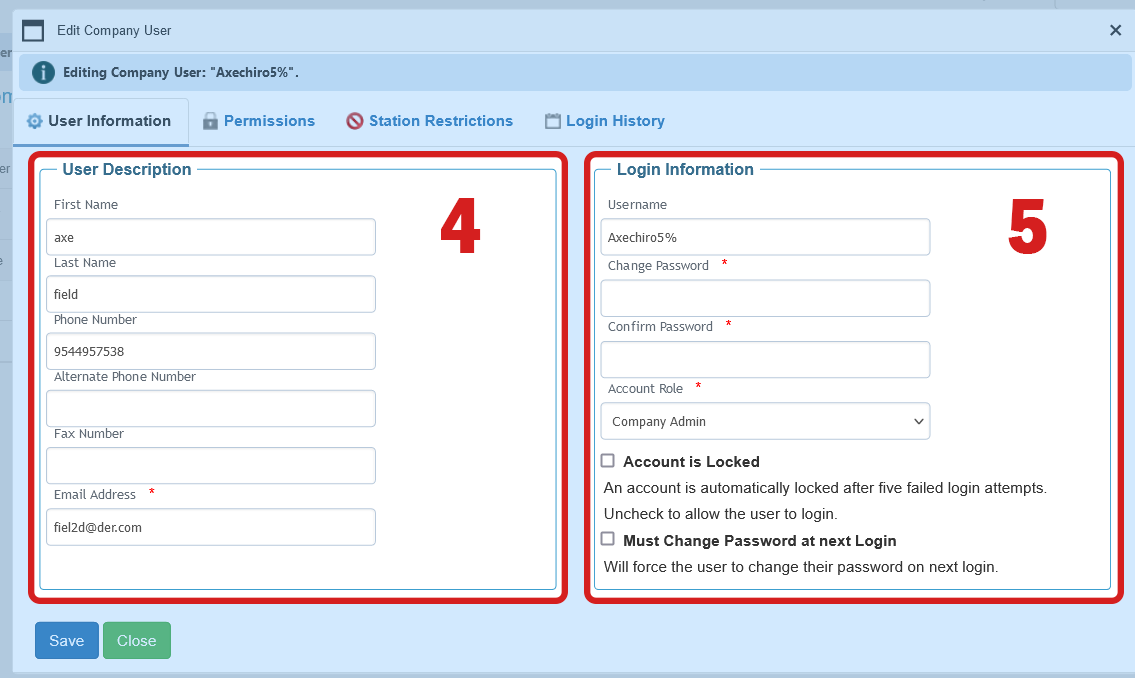
Task: Click the Change Password field
Action: coord(764,298)
